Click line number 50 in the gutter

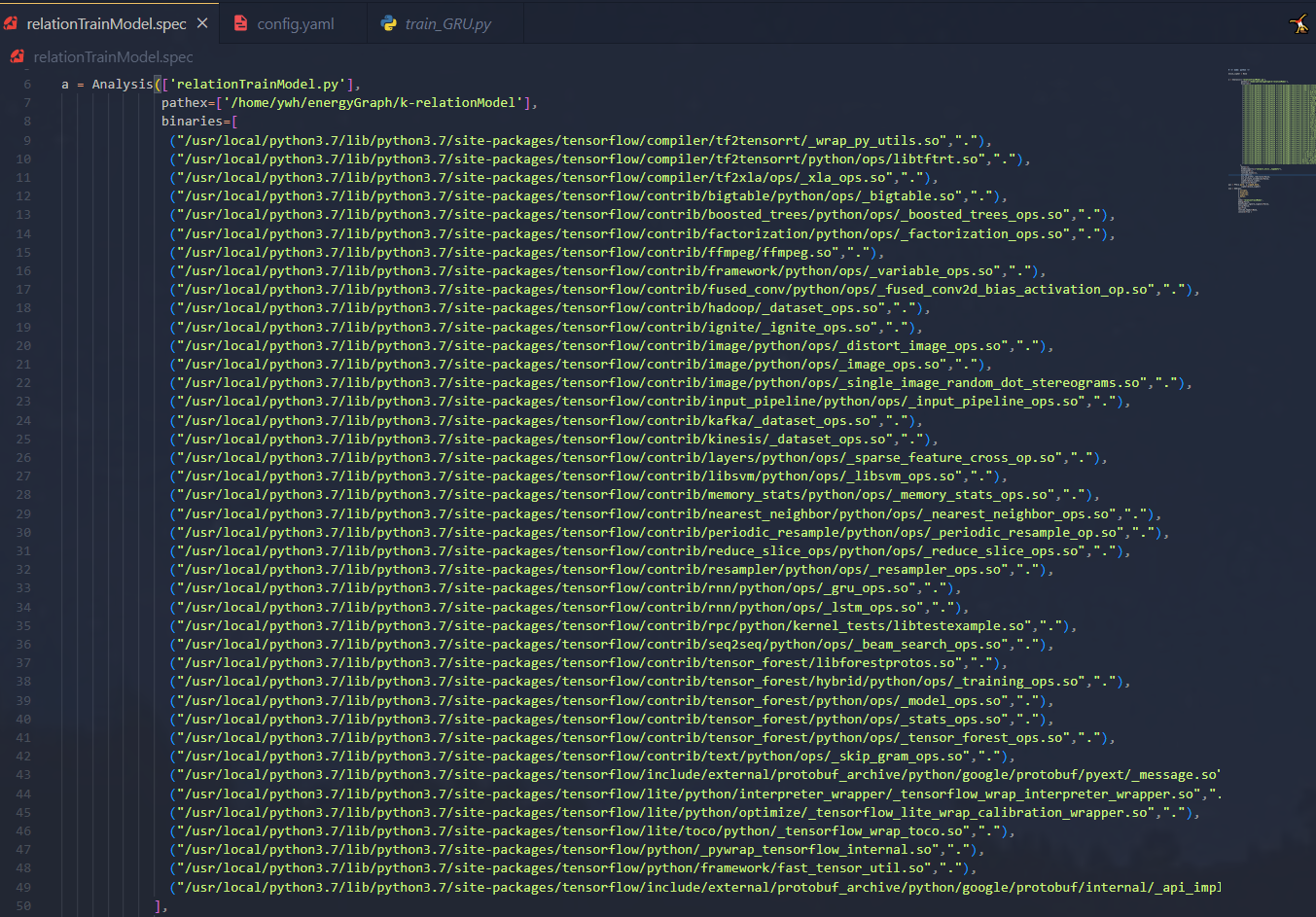[23, 905]
